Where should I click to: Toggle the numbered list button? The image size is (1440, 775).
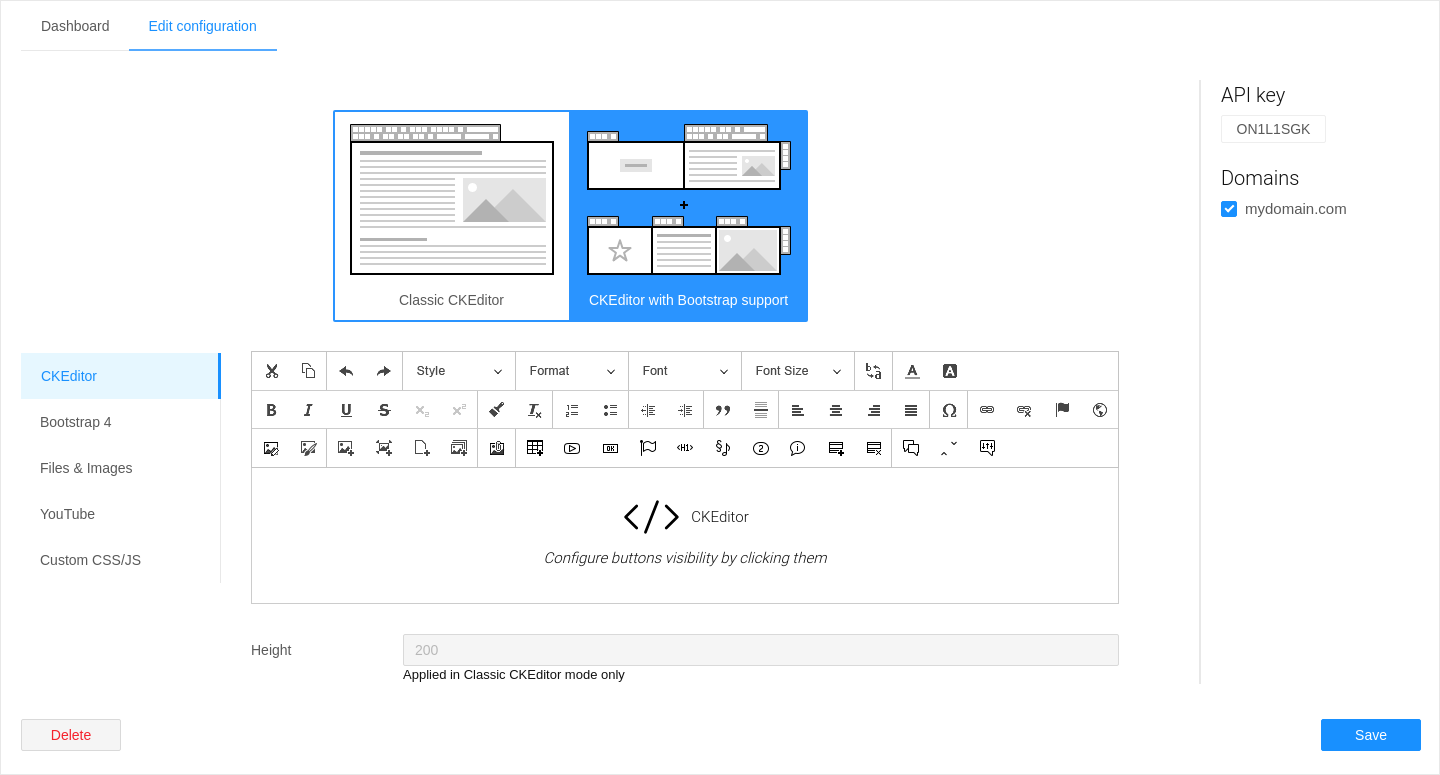(572, 410)
